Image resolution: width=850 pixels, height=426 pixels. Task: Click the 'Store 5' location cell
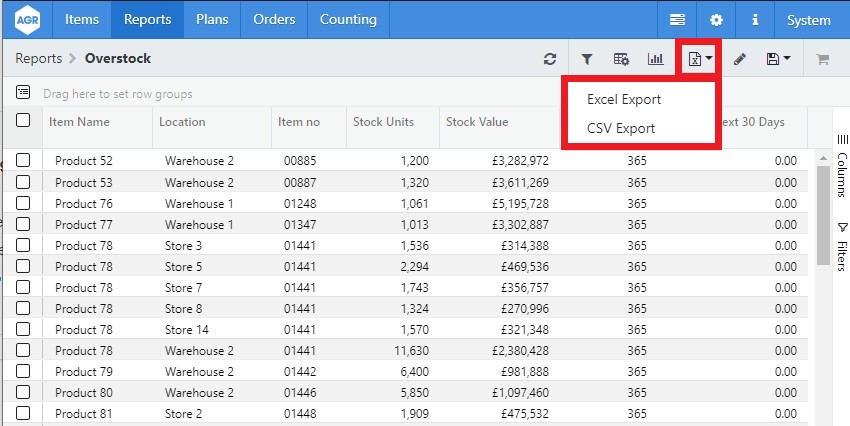click(x=183, y=267)
